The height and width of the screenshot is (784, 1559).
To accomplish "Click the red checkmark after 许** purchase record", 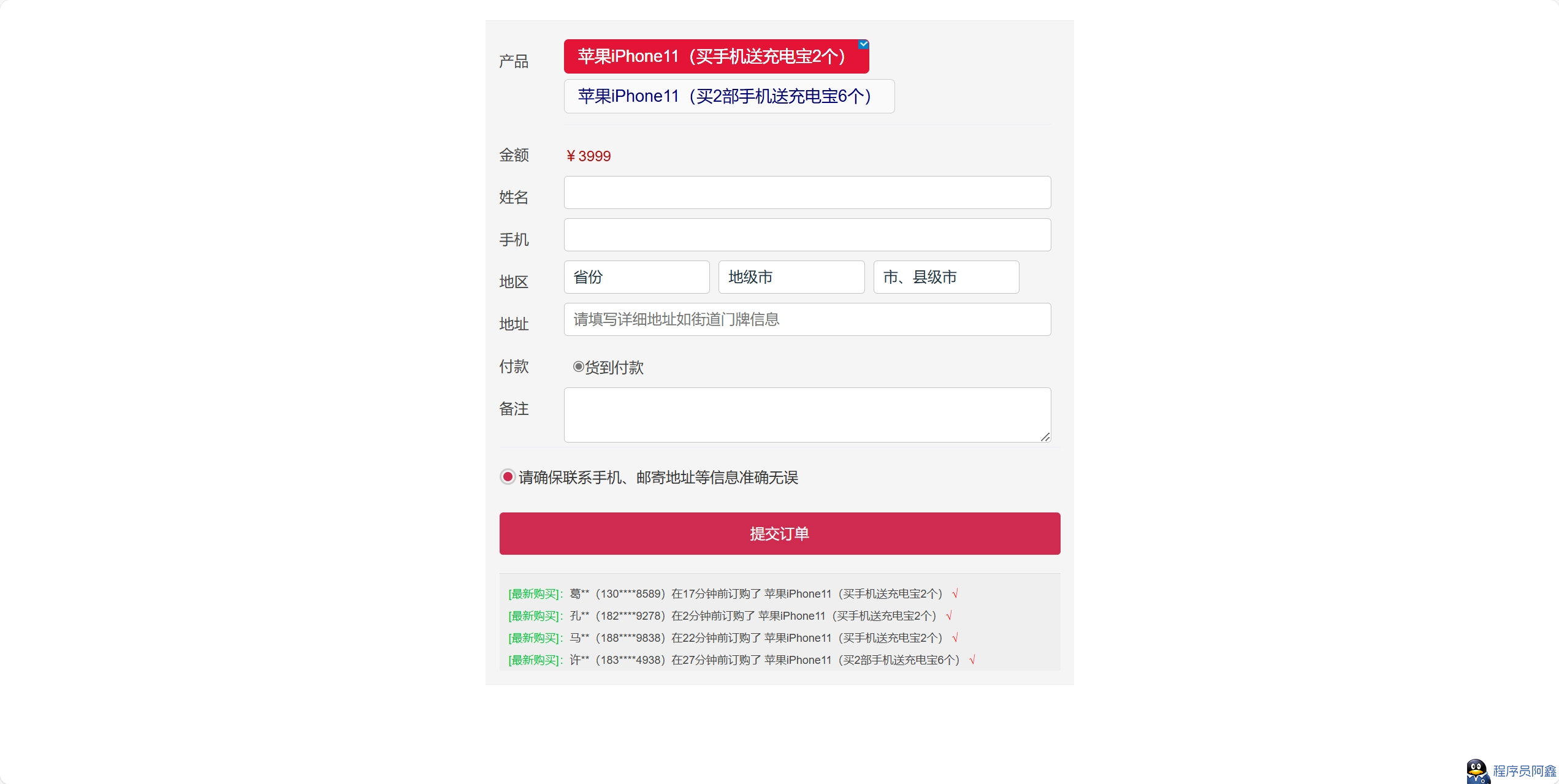I will click(972, 660).
